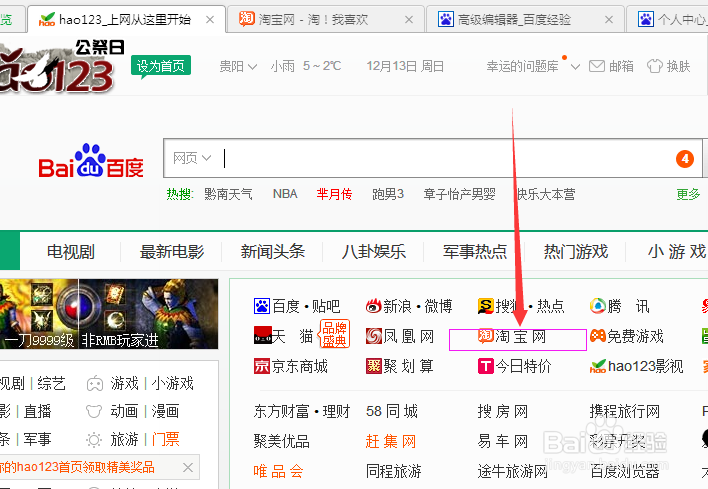708x489 pixels.
Task: Close the hao123首页领取精美奖品 notice
Action: click(x=188, y=467)
